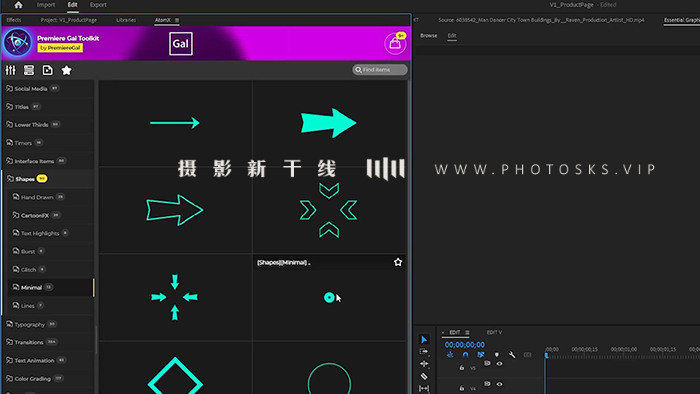Viewport: 700px width, 394px height.
Task: Go to the Home screen icon
Action: [x=18, y=5]
